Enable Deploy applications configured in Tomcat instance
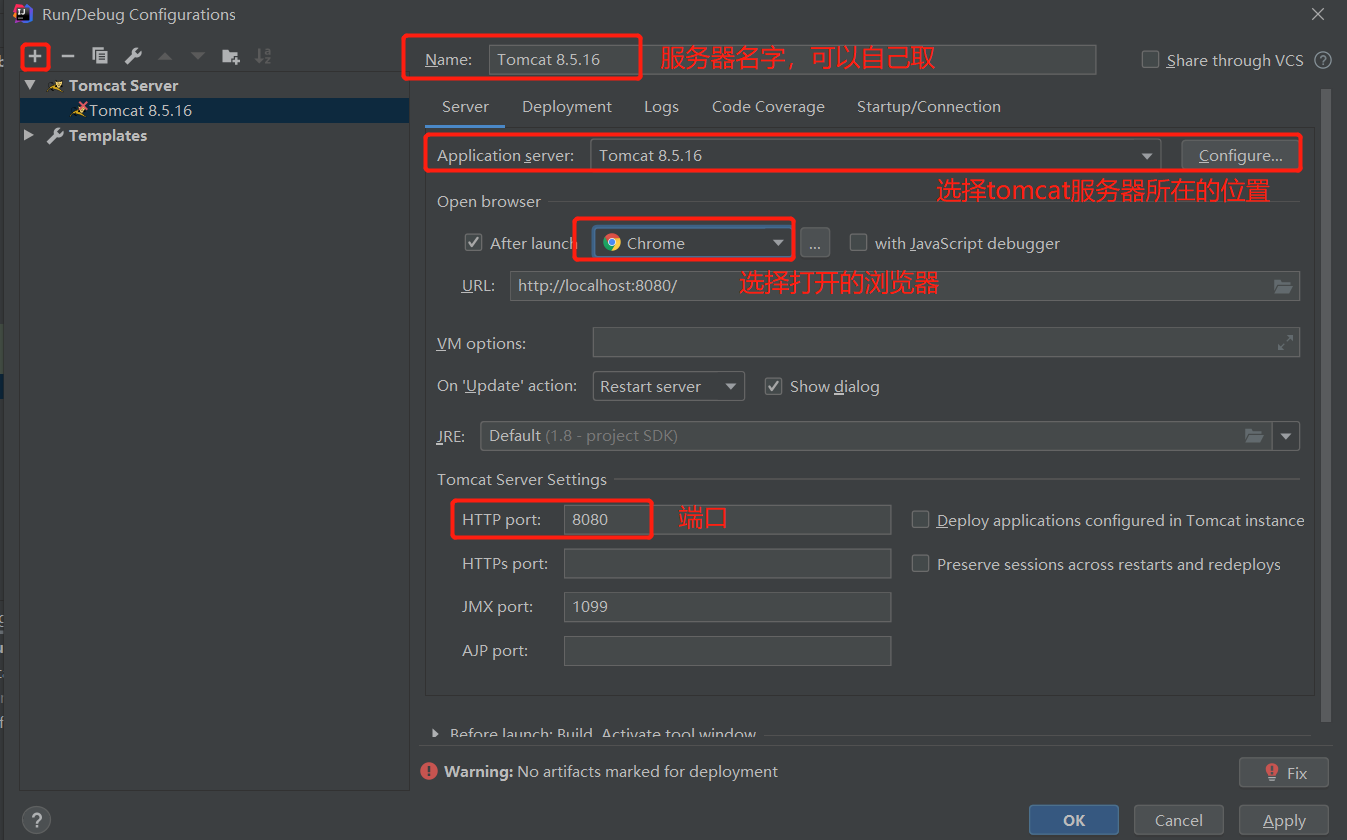Image resolution: width=1347 pixels, height=840 pixels. click(x=920, y=520)
